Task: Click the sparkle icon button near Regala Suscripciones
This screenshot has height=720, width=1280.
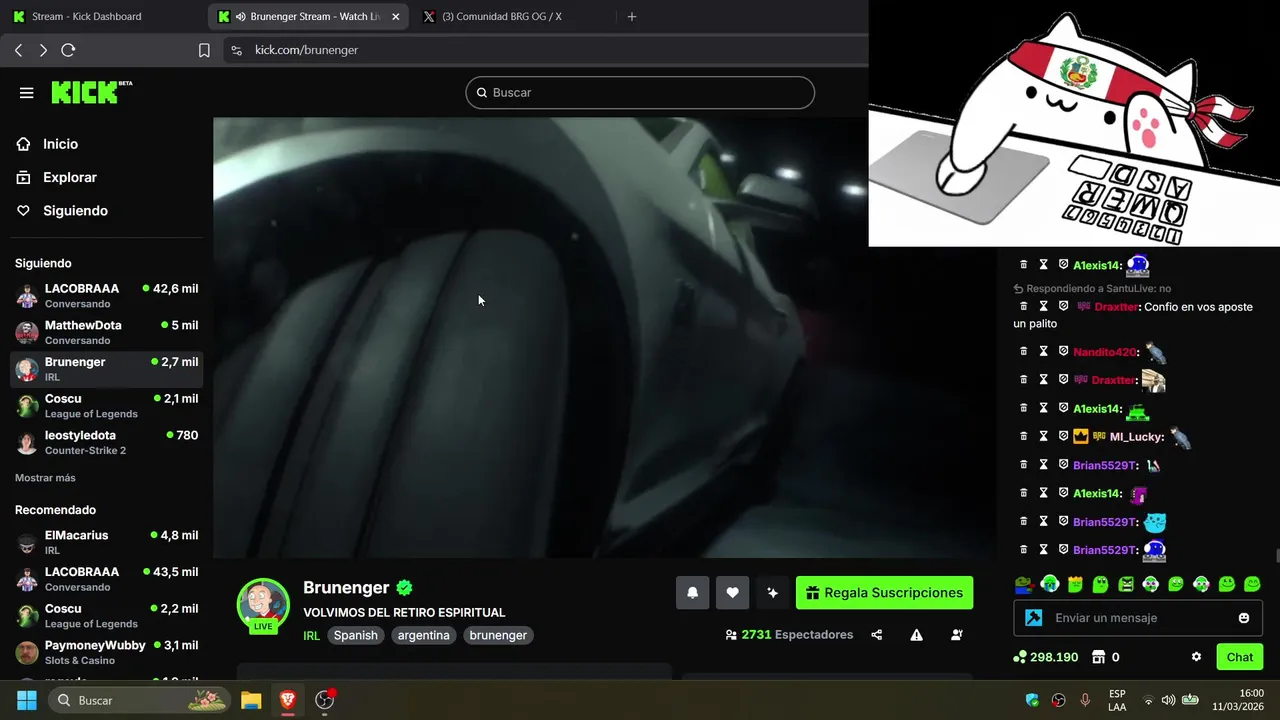Action: [772, 592]
